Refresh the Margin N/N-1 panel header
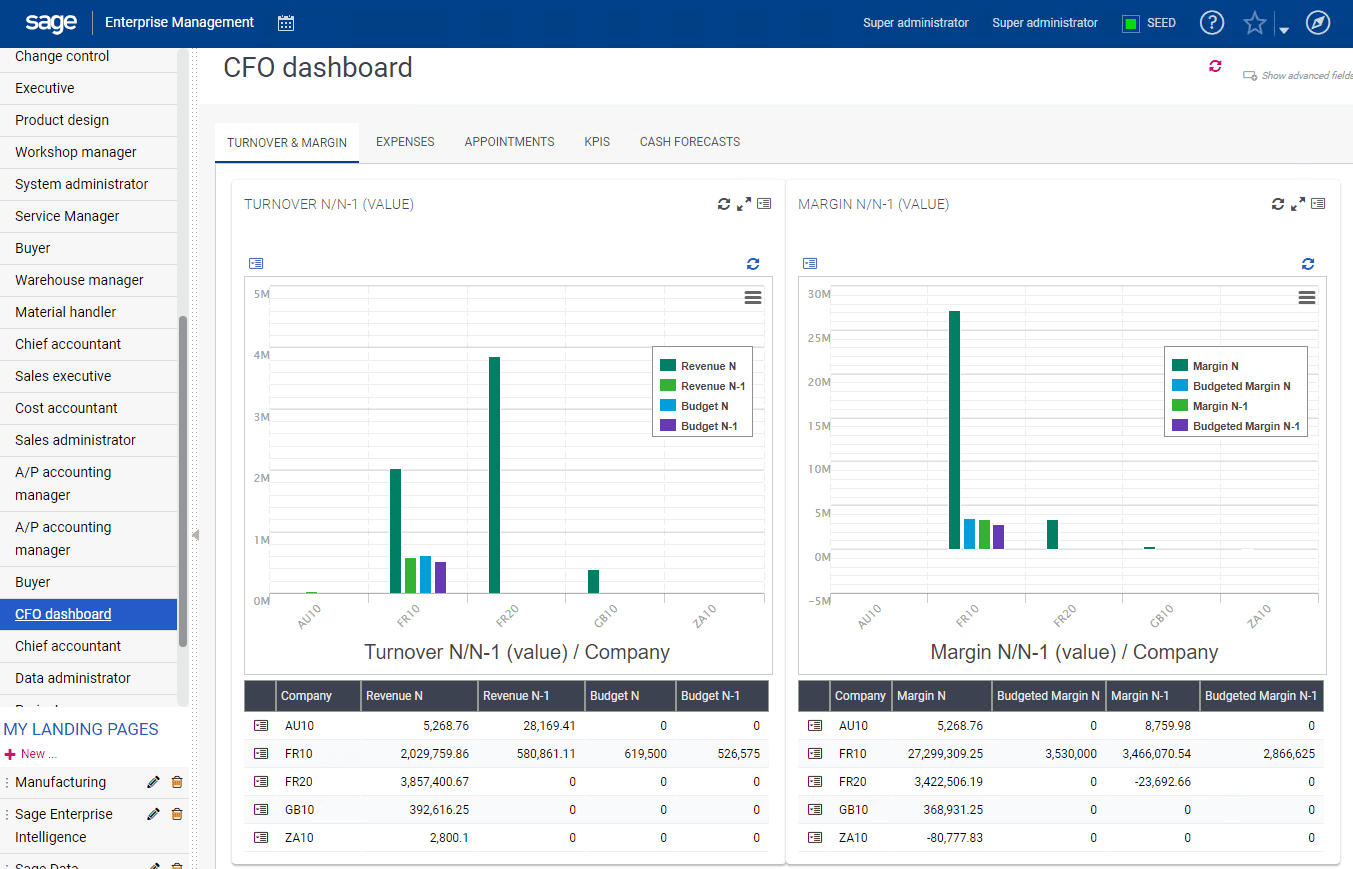1353x869 pixels. coord(1278,204)
